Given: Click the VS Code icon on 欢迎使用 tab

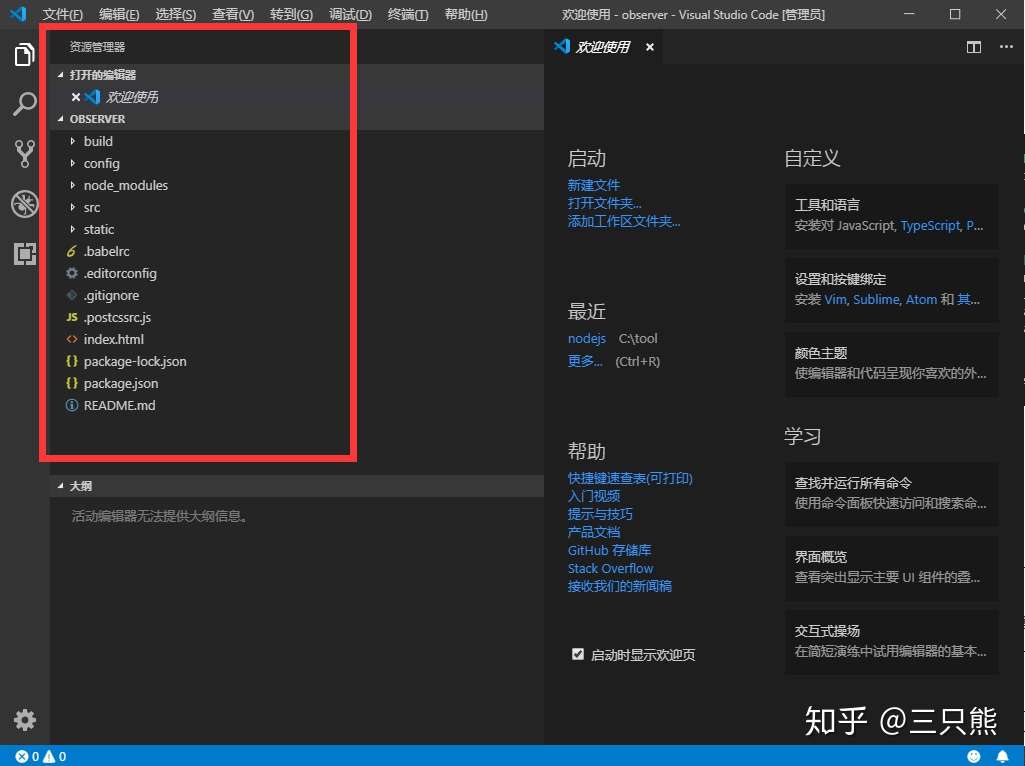Looking at the screenshot, I should 562,46.
